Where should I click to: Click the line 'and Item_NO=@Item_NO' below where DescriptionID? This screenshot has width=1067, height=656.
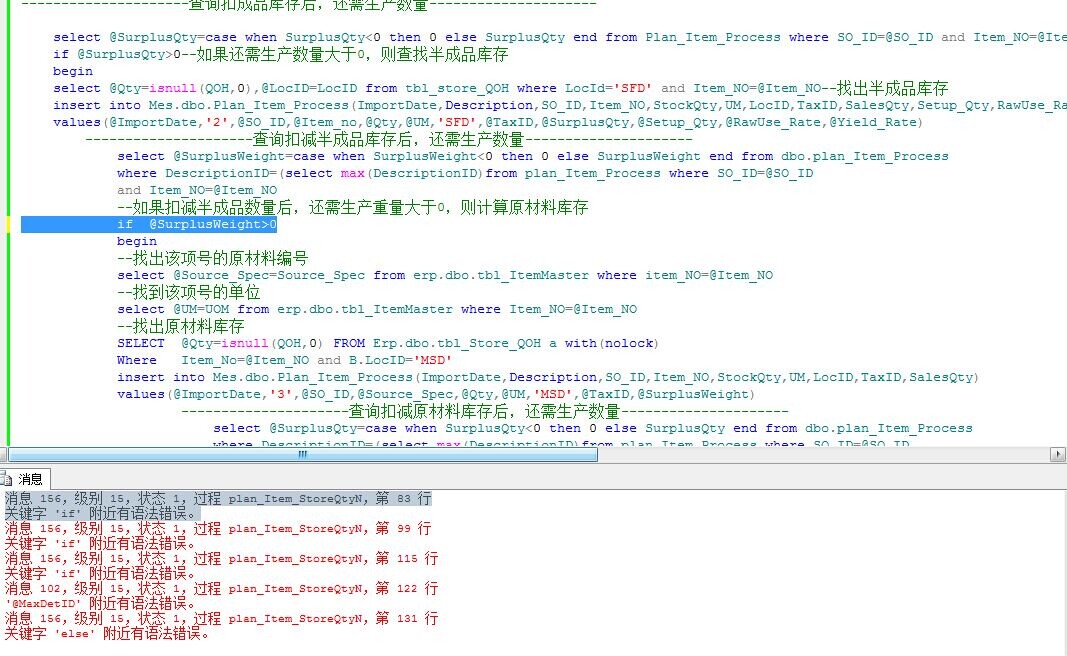point(197,191)
